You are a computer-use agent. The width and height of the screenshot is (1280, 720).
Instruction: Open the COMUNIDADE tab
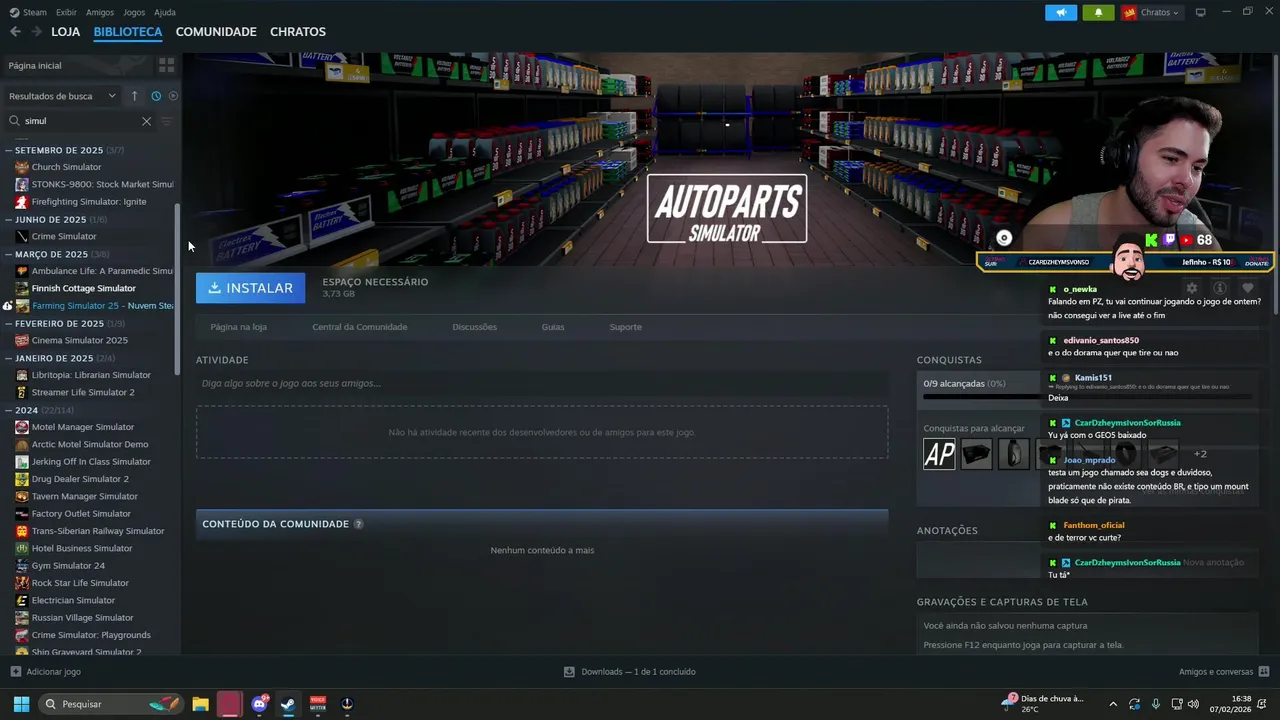pyautogui.click(x=216, y=32)
